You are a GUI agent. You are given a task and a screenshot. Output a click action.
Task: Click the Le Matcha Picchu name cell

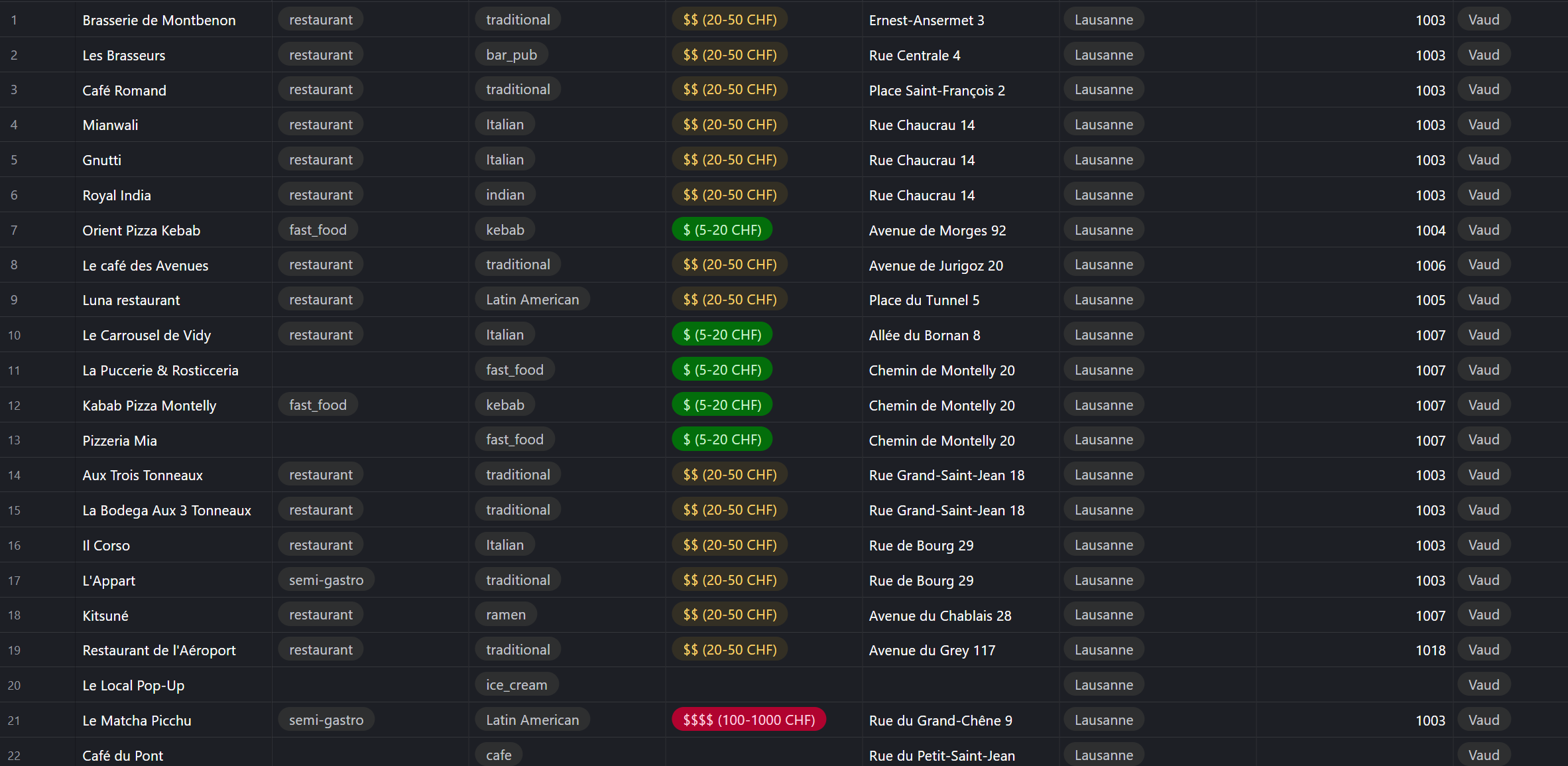pyautogui.click(x=137, y=720)
